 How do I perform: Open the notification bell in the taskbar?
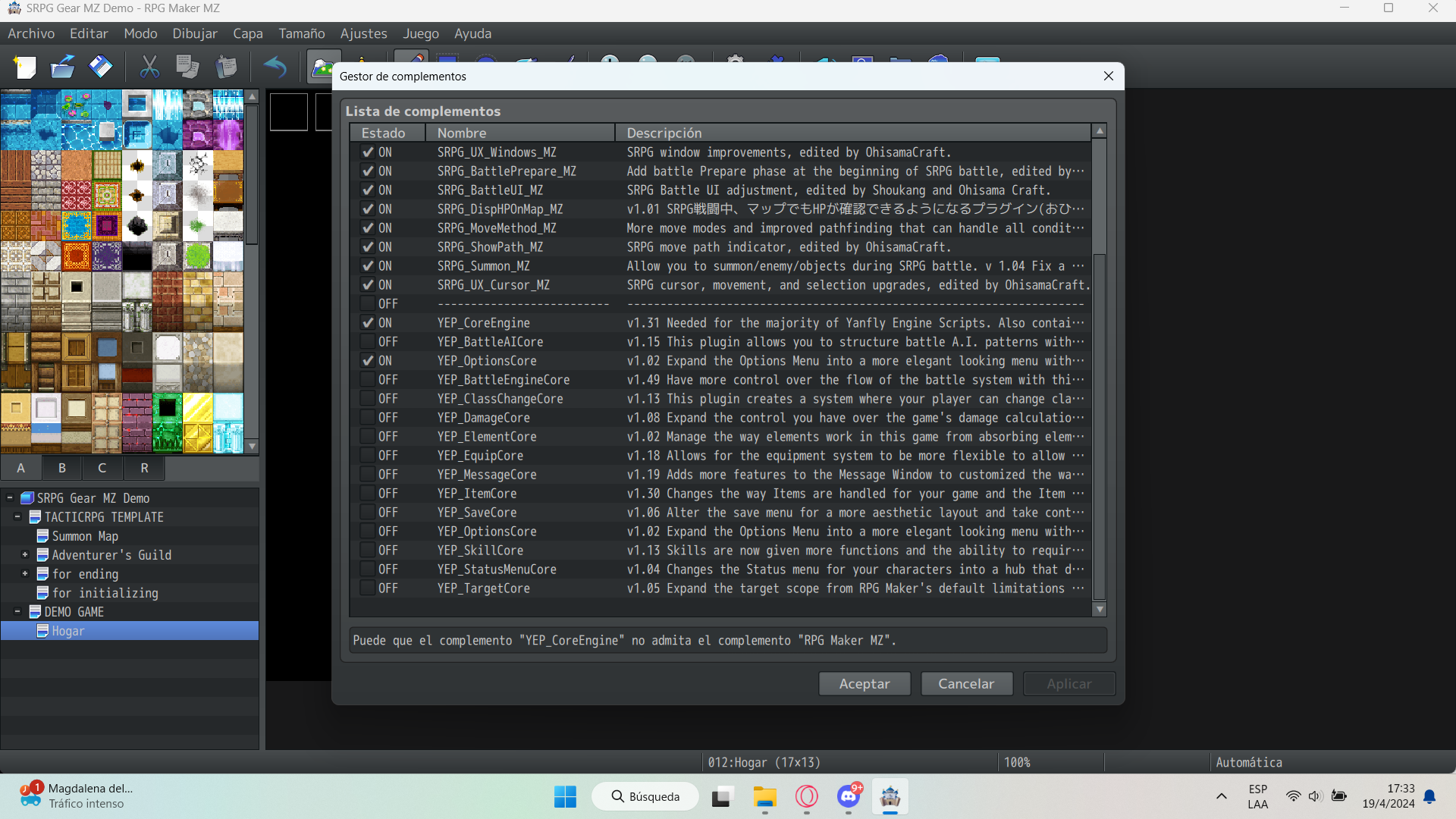pos(1429,796)
